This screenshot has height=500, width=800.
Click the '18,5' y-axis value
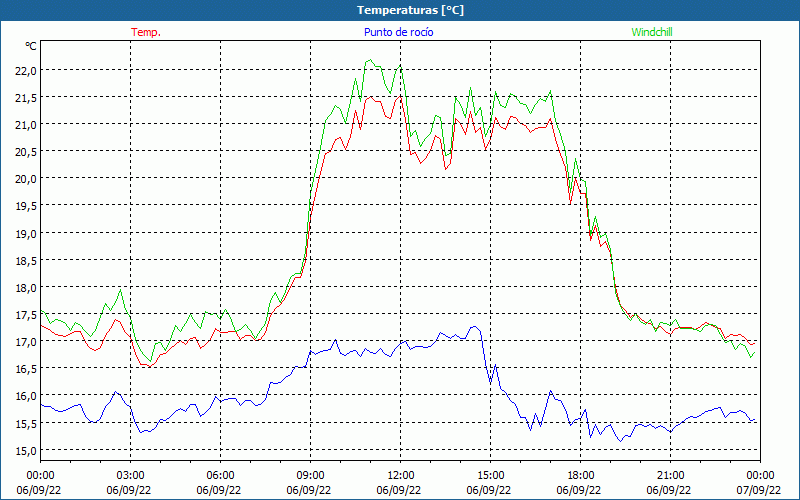click(x=26, y=260)
